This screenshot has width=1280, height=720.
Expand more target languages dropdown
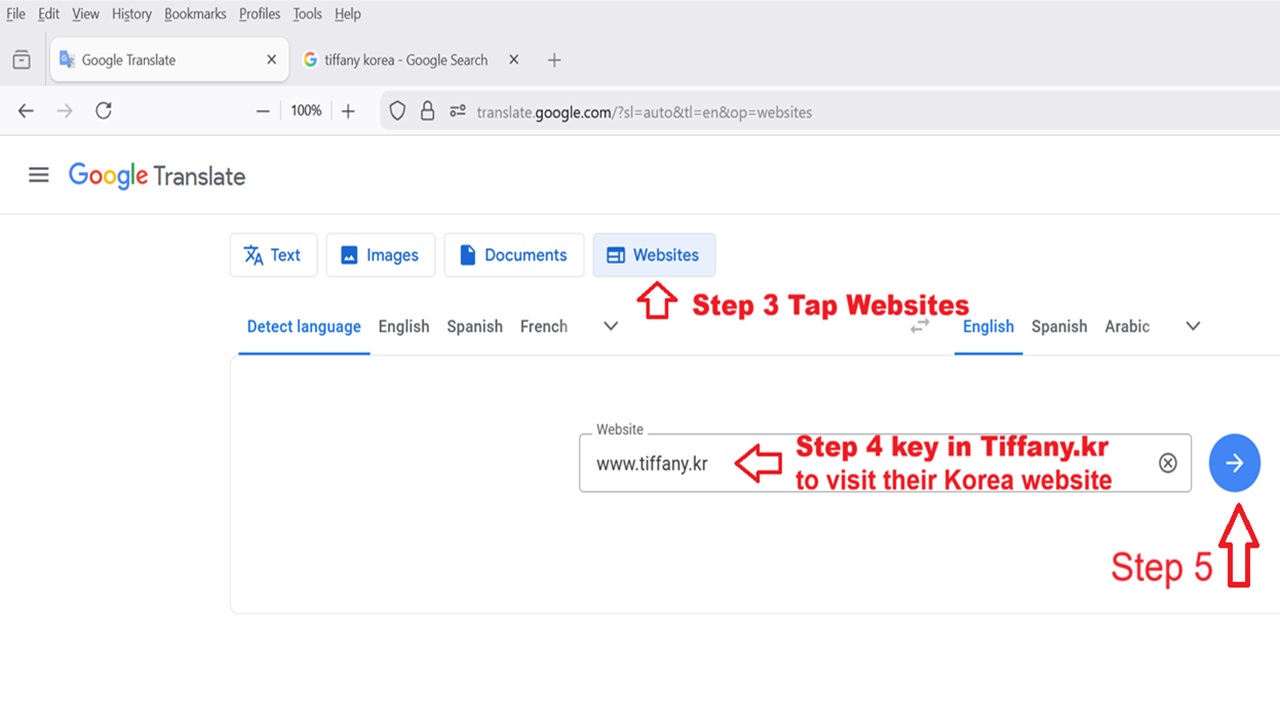click(x=1192, y=327)
